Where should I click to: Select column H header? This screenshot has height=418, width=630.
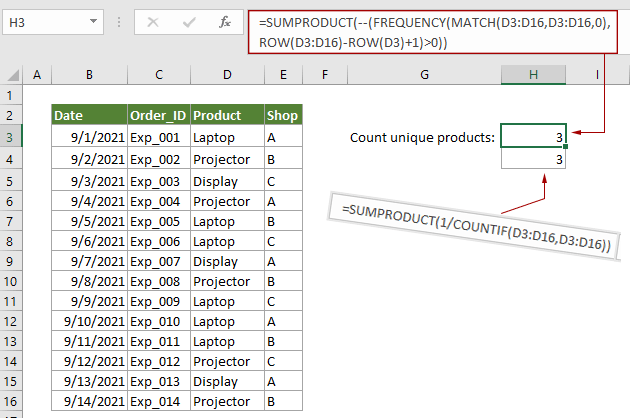pyautogui.click(x=533, y=74)
